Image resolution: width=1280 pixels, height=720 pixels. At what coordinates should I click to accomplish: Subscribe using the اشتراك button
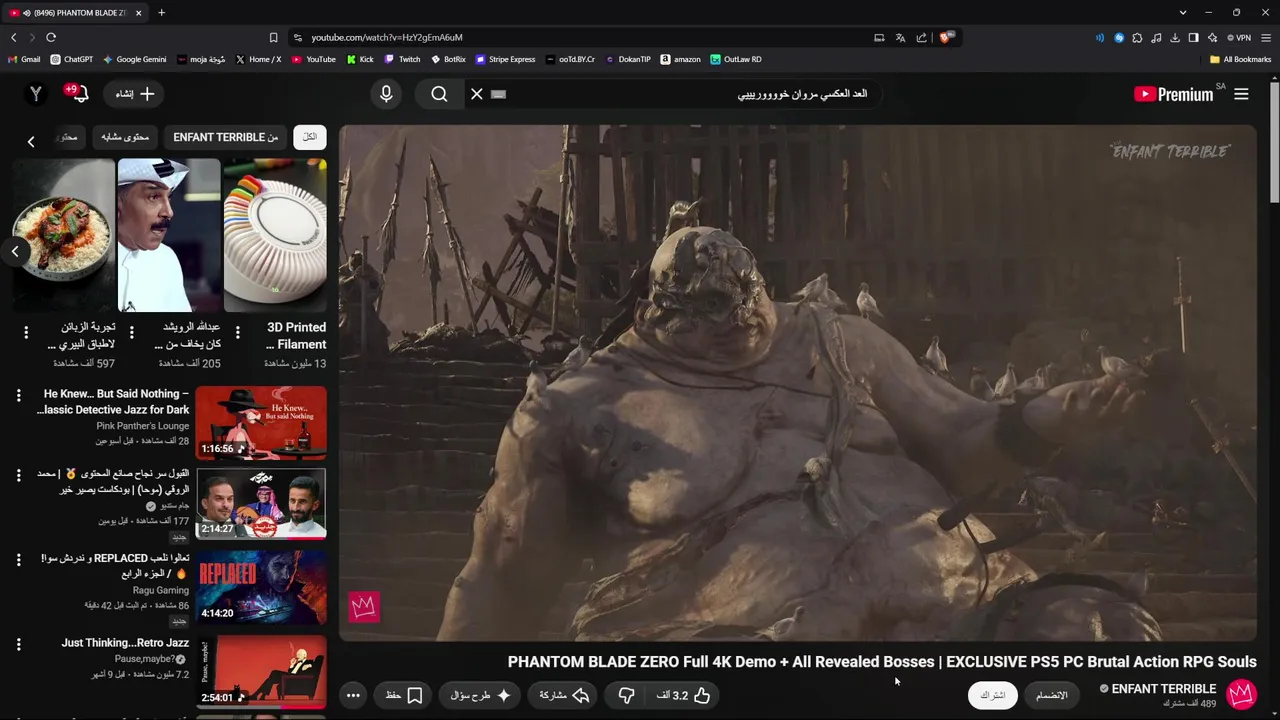click(992, 695)
